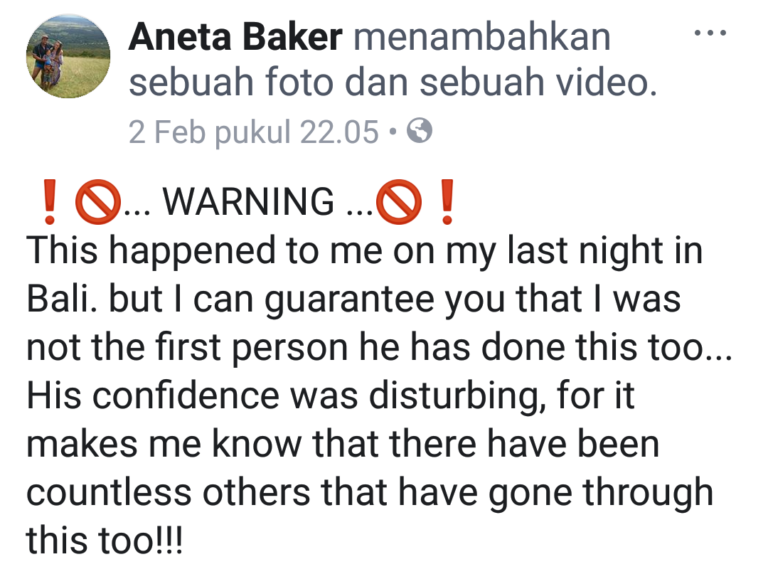Click the line 'This happened to me on my last night in'
The height and width of the screenshot is (579, 768).
(x=364, y=252)
